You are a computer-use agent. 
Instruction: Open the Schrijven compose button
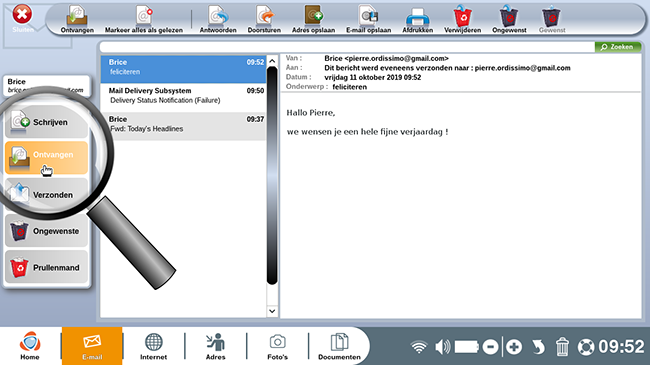point(46,122)
